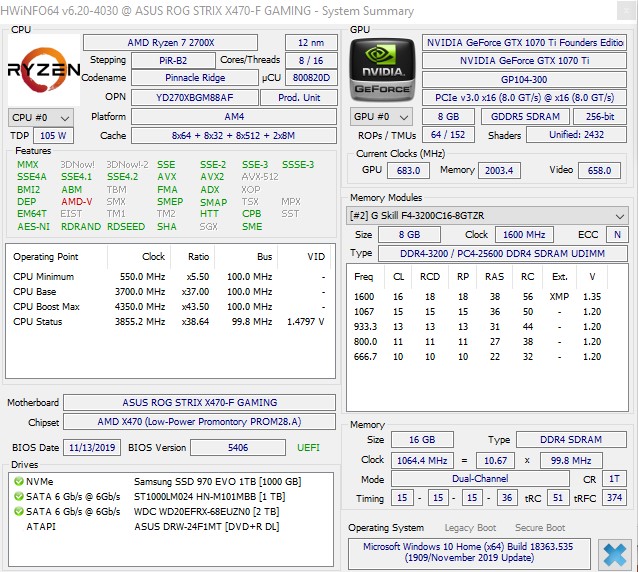
Task: Click the GTX 1070 Ti Founders Edition field
Action: tap(524, 43)
